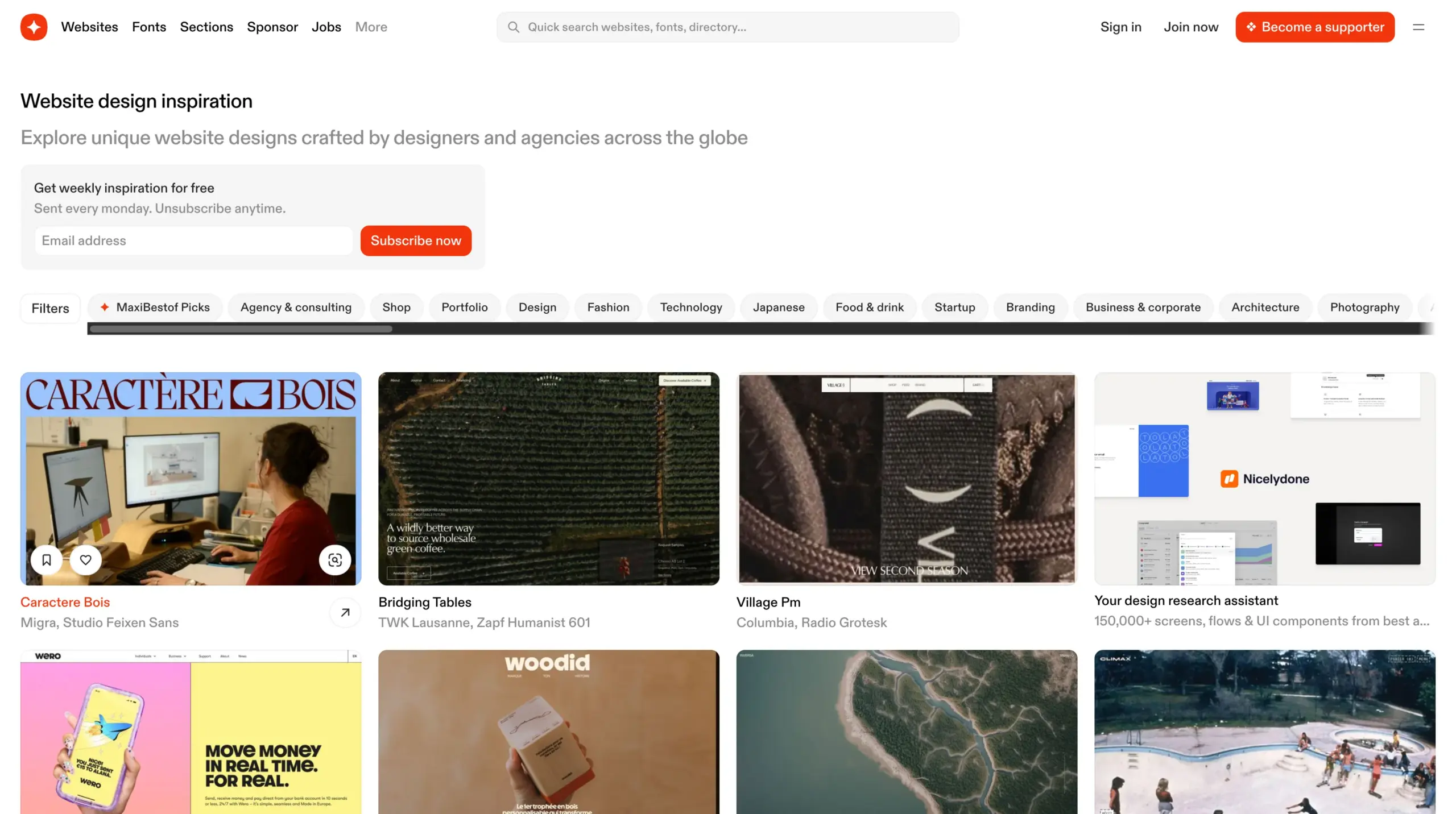Screen dimensions: 1456x814
Task: Expand the Filters panel
Action: (x=50, y=308)
